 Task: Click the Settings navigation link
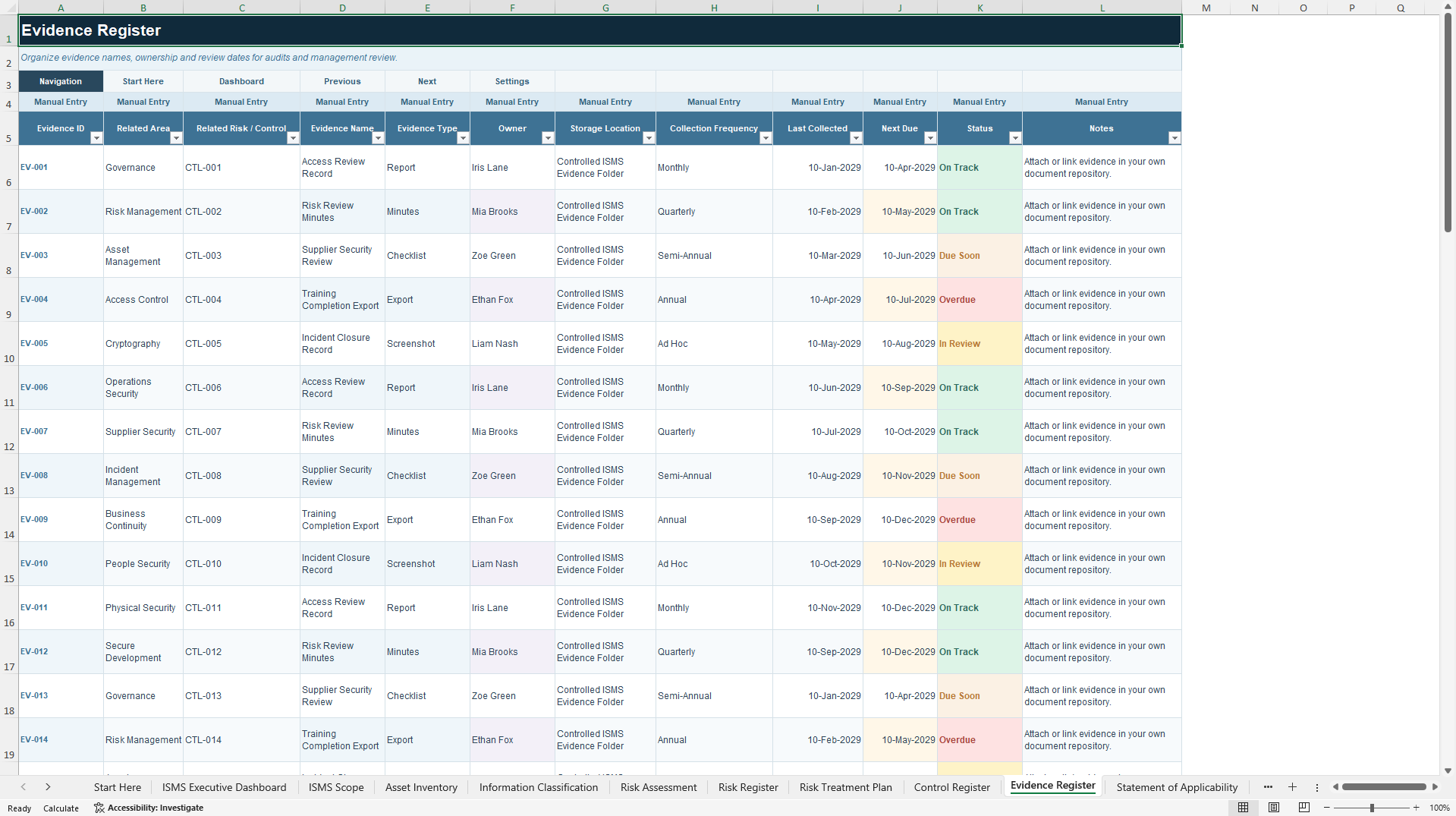click(x=512, y=81)
